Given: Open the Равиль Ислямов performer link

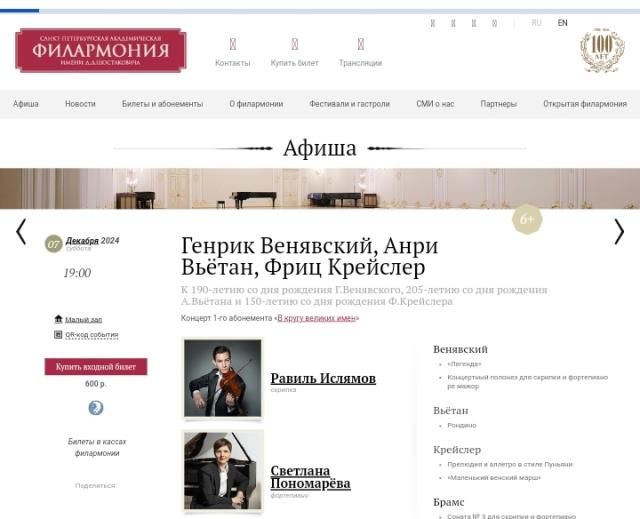Looking at the screenshot, I should (x=323, y=378).
